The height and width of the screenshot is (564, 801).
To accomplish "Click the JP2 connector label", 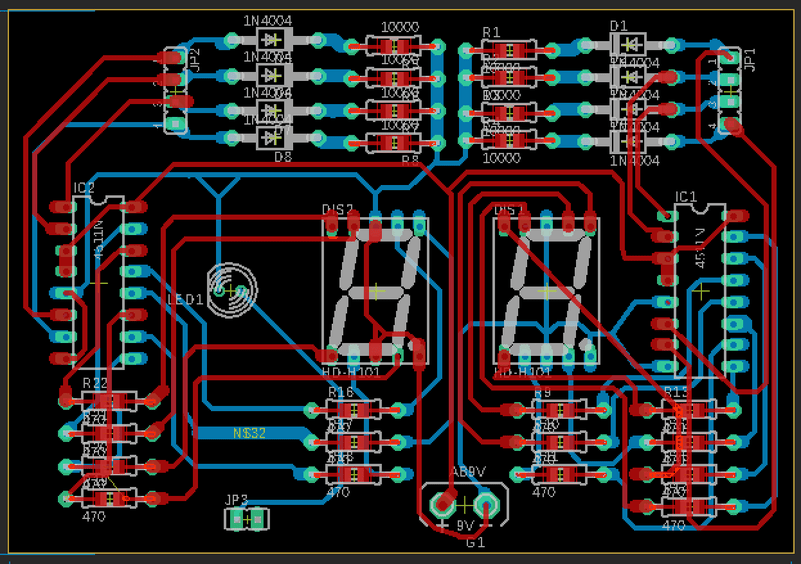I will coord(194,60).
